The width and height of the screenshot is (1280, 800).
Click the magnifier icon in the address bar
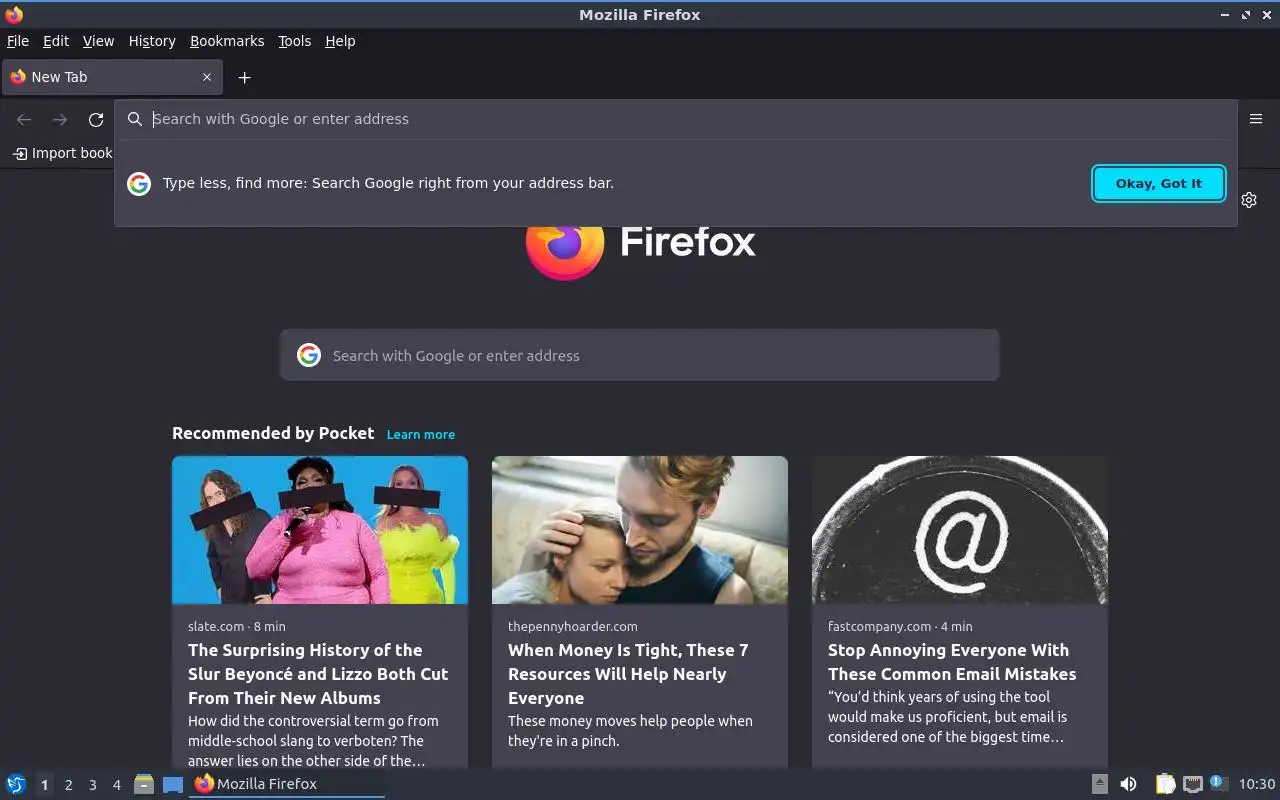135,119
